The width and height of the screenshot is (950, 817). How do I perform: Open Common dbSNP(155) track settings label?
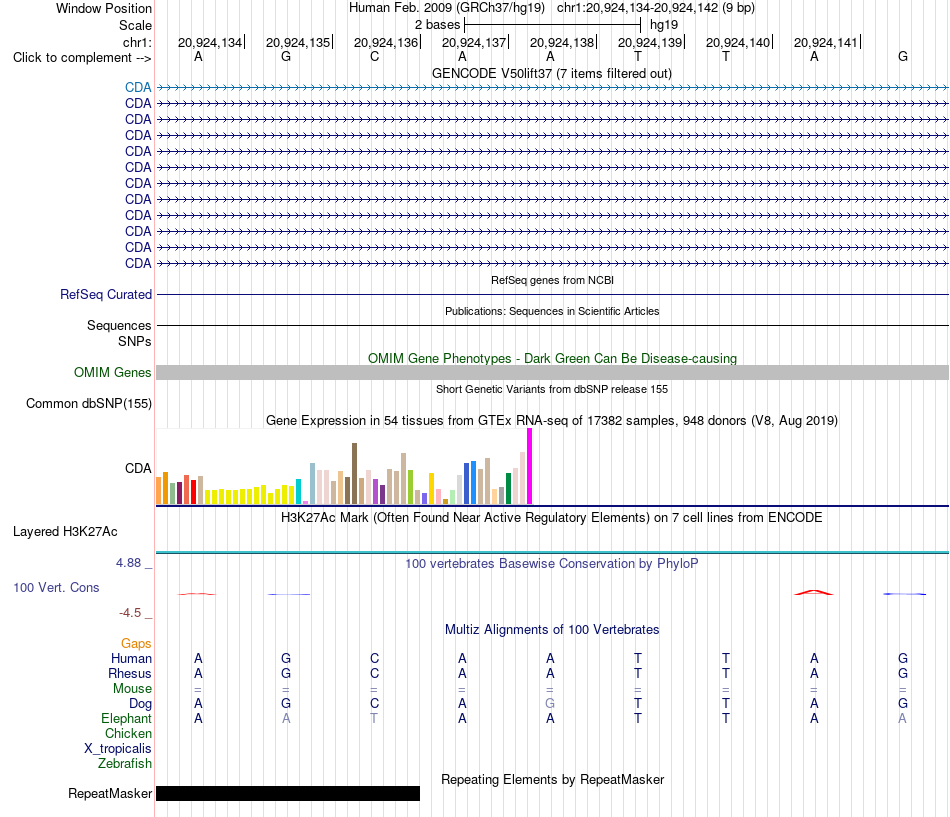pyautogui.click(x=88, y=403)
